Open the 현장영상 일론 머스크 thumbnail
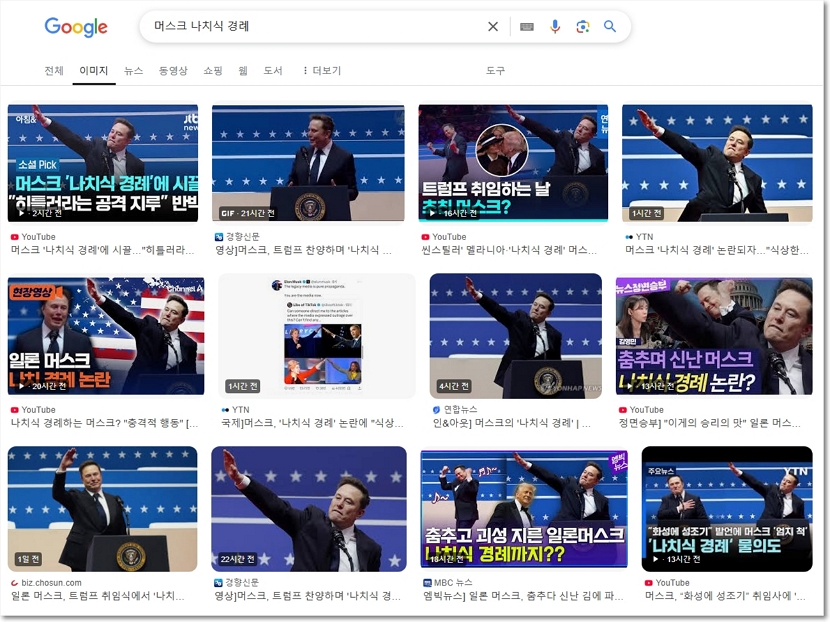Screen dimensions: 830x622 tap(106, 336)
